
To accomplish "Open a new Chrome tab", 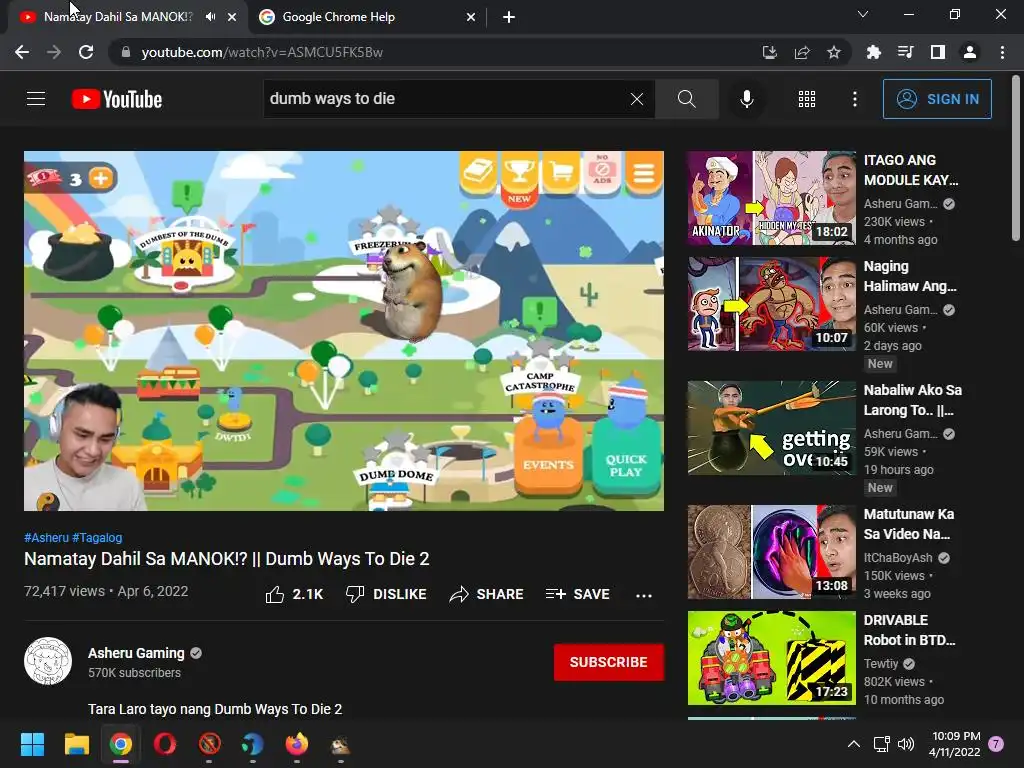I will (x=509, y=17).
